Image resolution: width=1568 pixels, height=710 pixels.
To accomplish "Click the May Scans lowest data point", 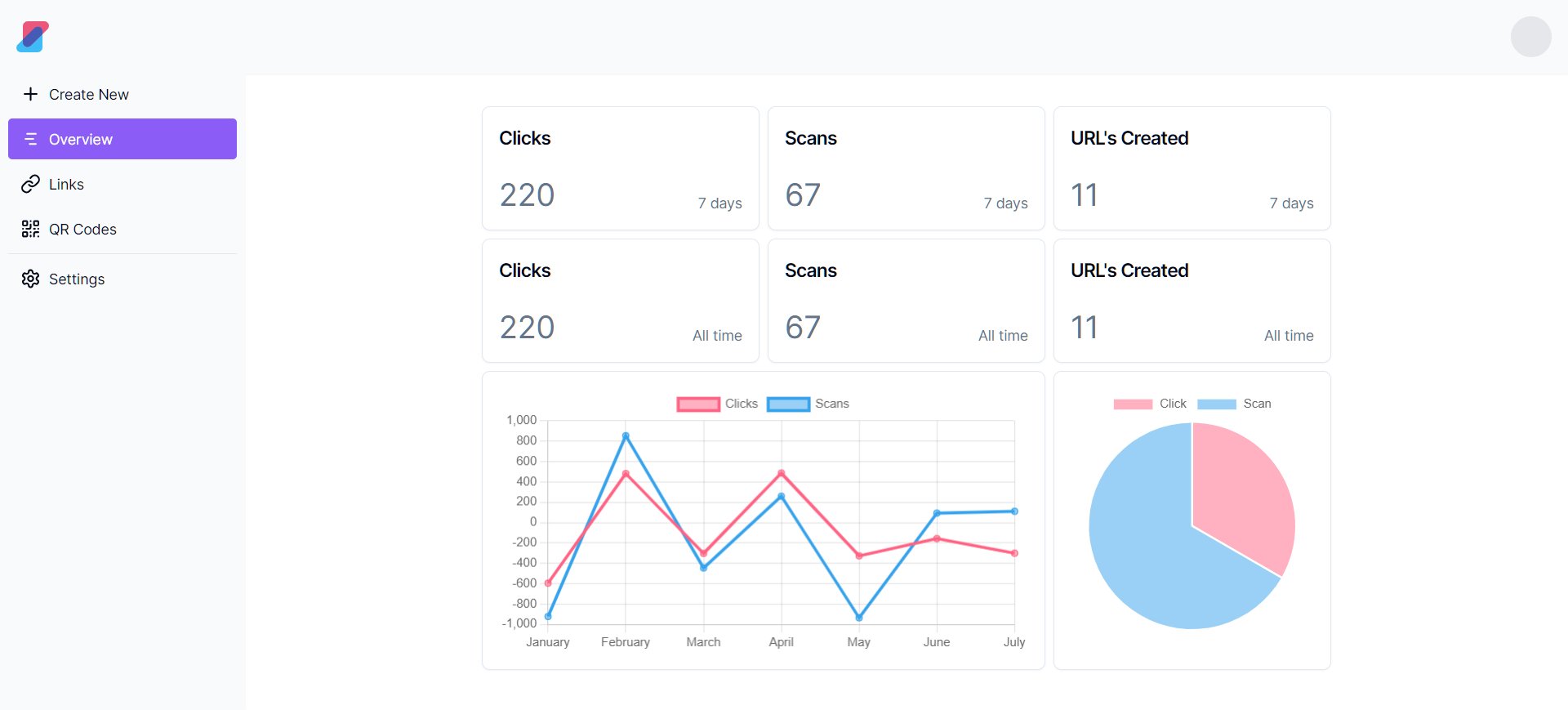I will [x=859, y=618].
